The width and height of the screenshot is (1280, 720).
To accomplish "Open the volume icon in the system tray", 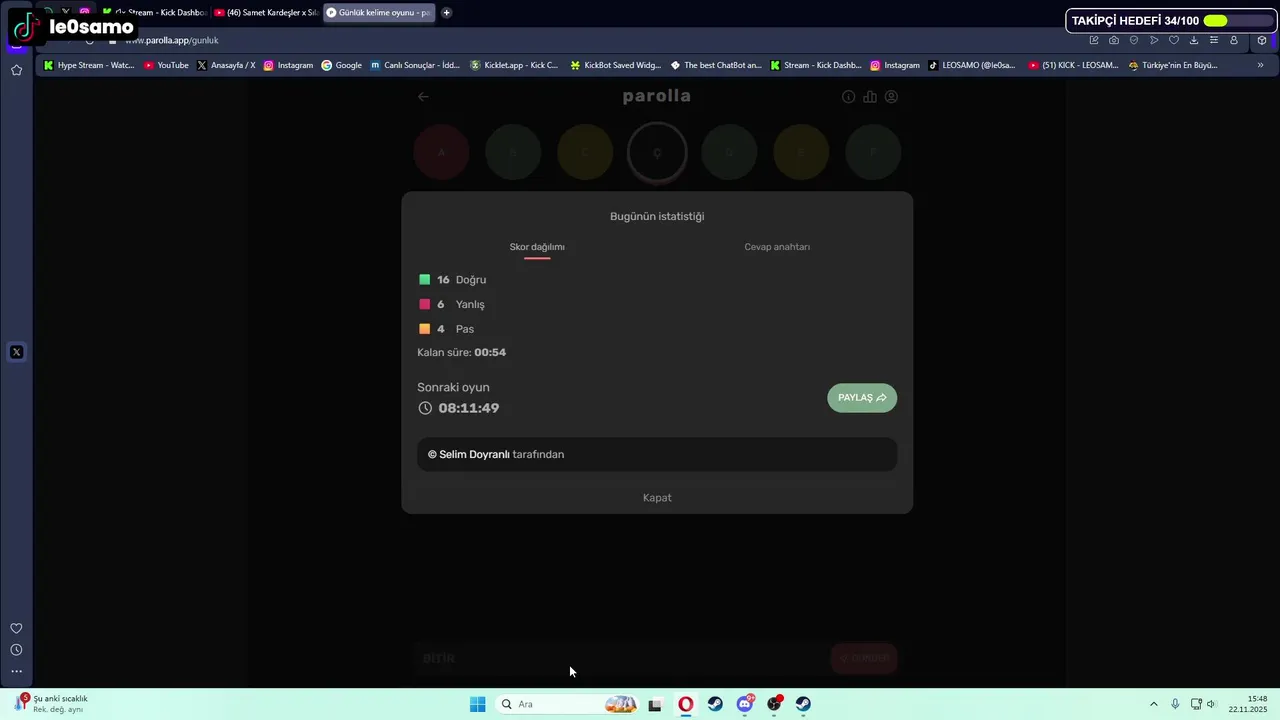I will [x=1211, y=704].
